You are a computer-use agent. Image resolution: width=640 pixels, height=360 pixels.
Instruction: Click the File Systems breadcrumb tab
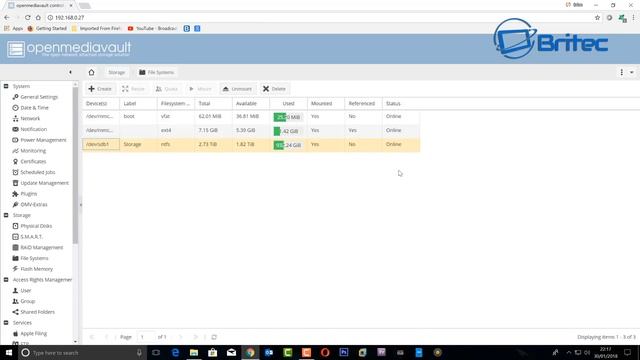156,72
